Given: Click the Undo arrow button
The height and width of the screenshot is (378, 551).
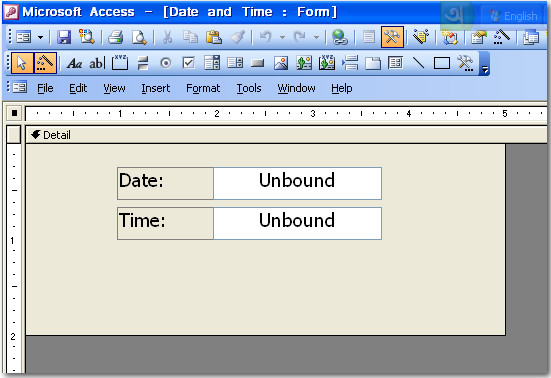Looking at the screenshot, I should pyautogui.click(x=266, y=37).
